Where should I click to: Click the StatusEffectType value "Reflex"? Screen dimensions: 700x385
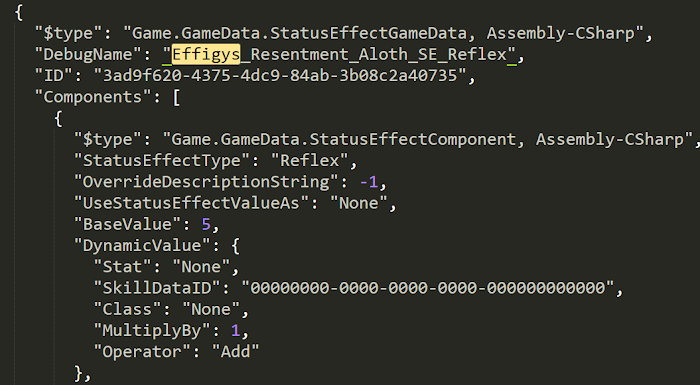pos(309,160)
